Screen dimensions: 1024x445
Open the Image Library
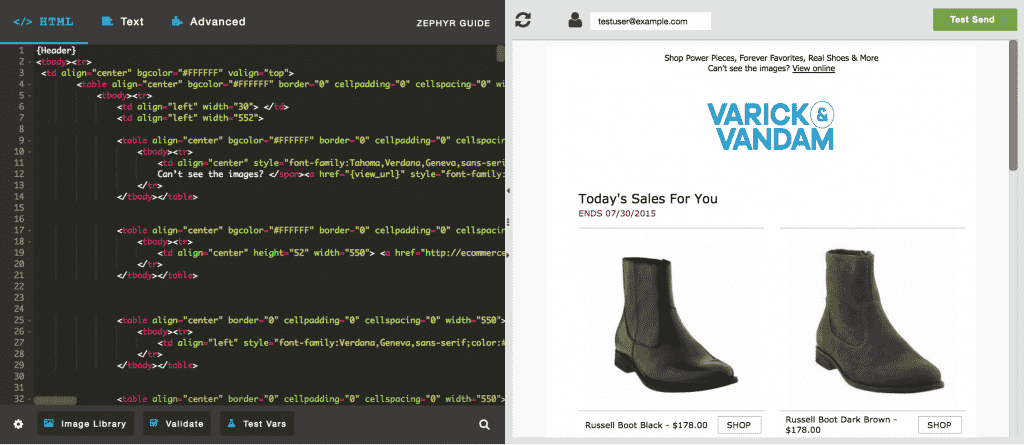pyautogui.click(x=86, y=424)
